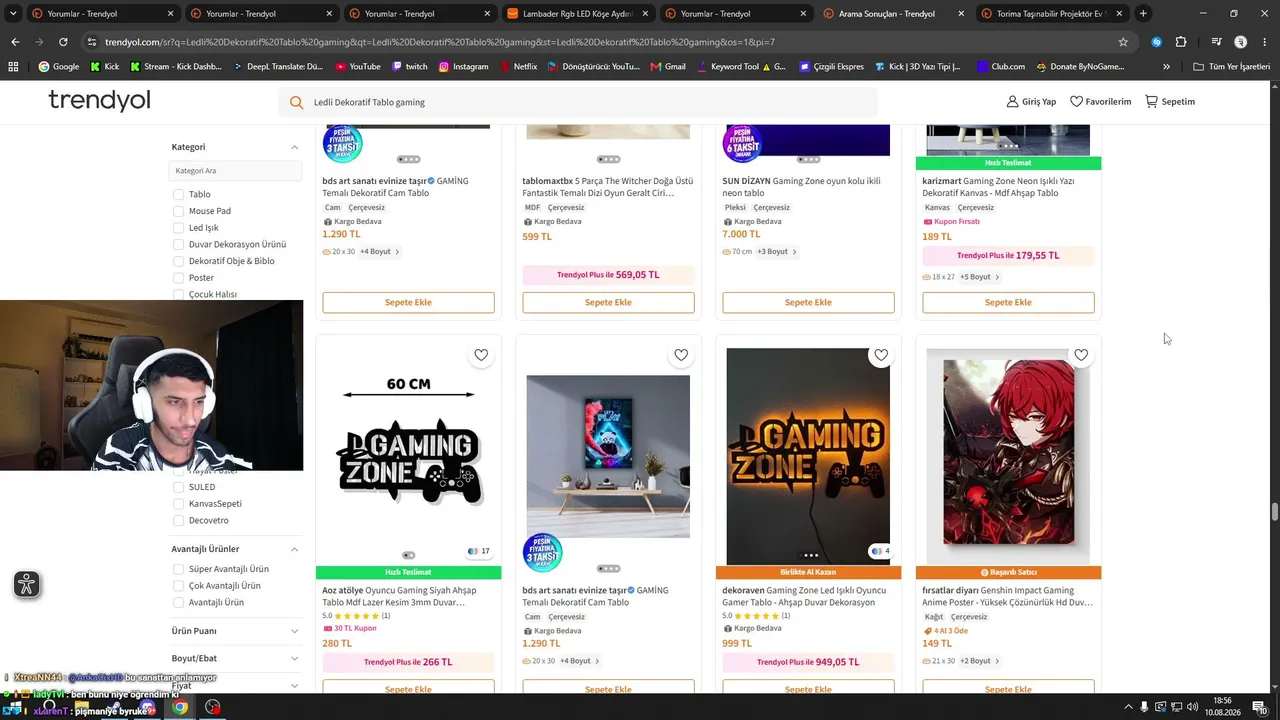This screenshot has height=720, width=1280.
Task: Open Favorilerim favorites list
Action: pyautogui.click(x=1100, y=102)
